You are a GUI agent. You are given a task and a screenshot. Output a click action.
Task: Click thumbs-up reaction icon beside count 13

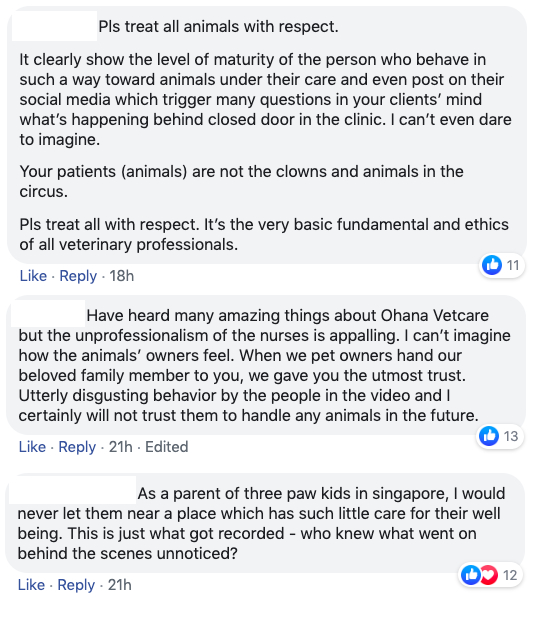489,436
